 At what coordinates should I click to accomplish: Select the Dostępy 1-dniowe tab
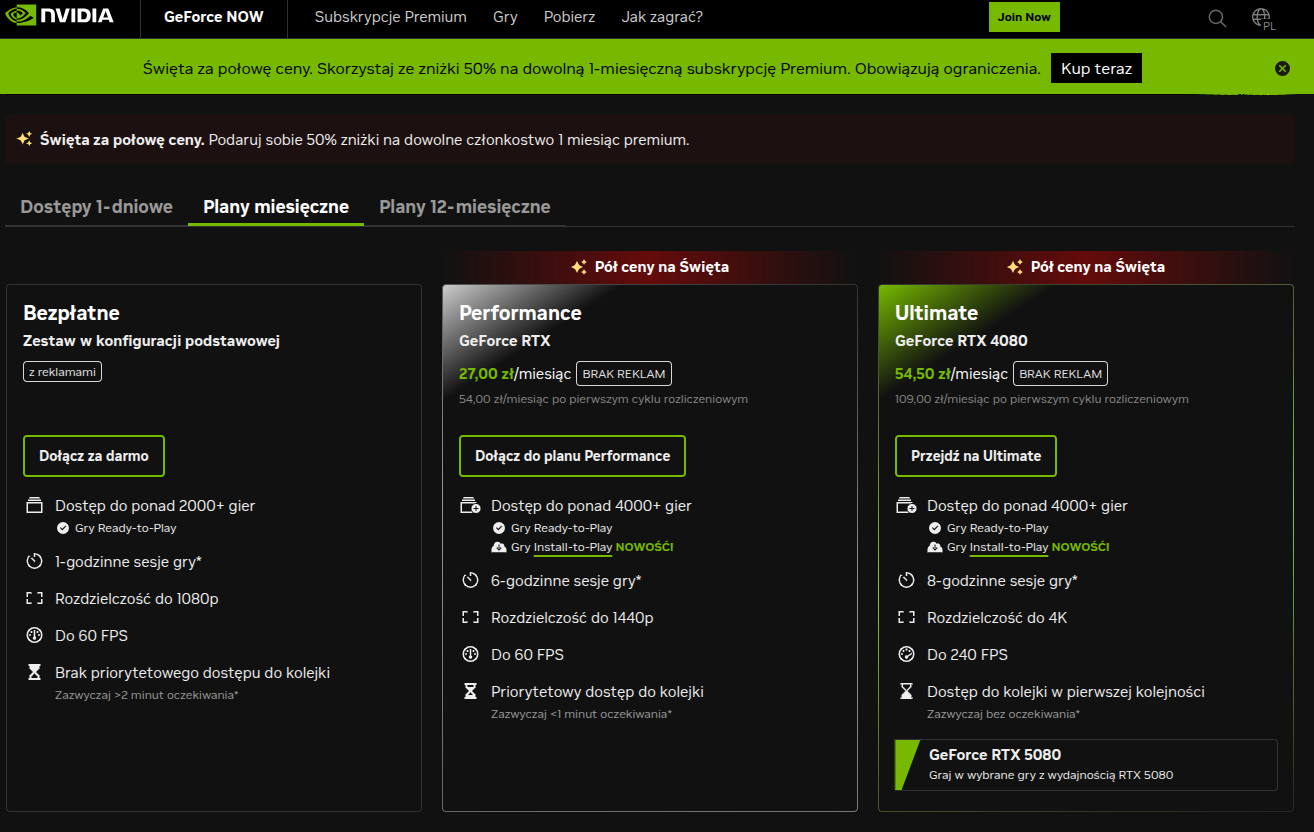point(95,206)
